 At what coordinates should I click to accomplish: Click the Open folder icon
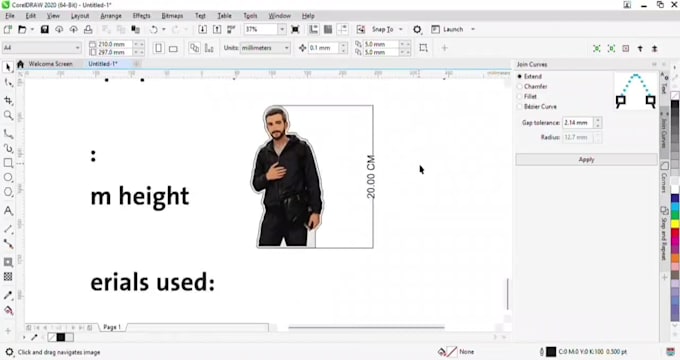(x=22, y=29)
